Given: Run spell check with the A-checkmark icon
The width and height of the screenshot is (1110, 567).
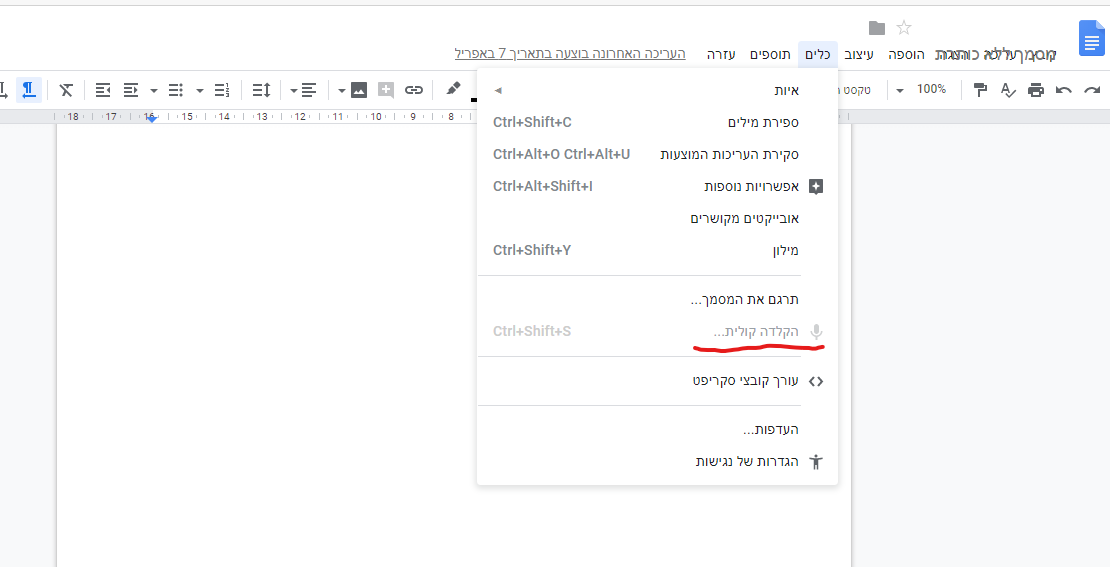Looking at the screenshot, I should tap(1008, 90).
